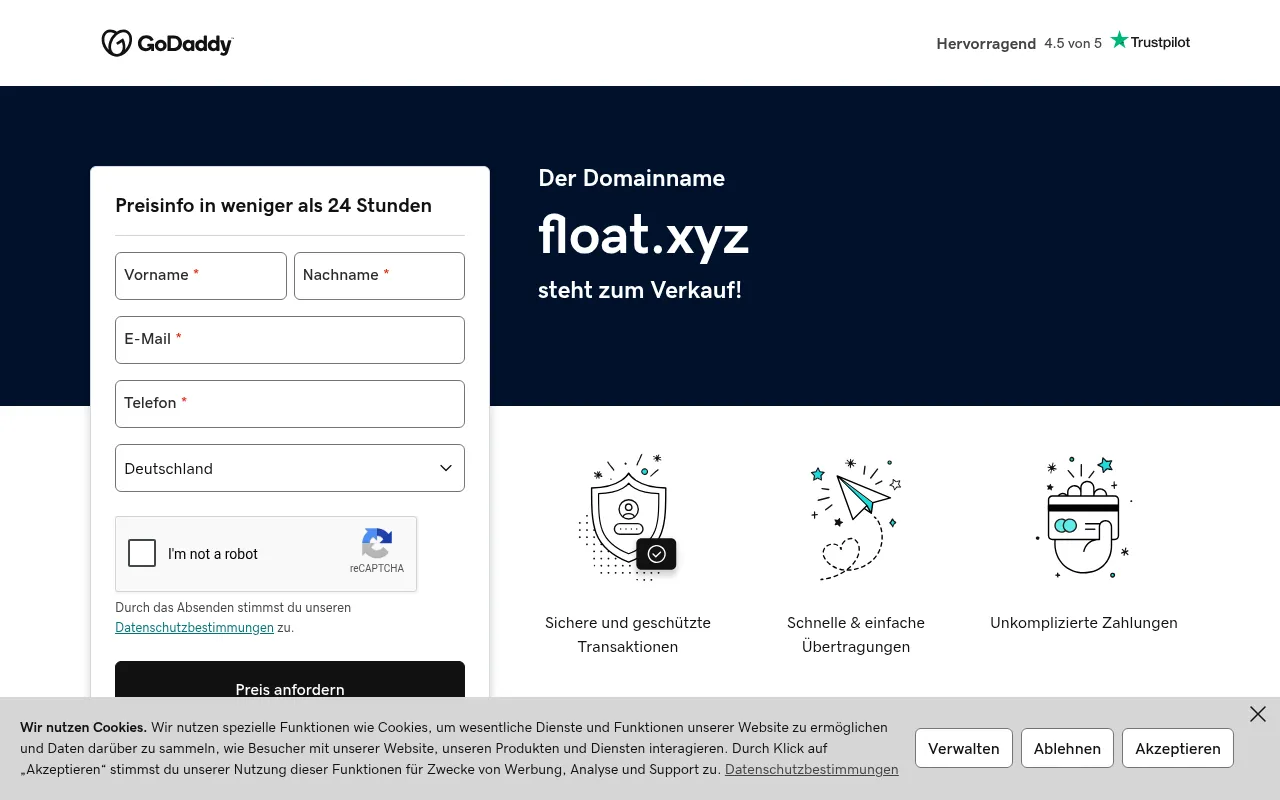Image resolution: width=1280 pixels, height=800 pixels.
Task: Click the Der Domainname text
Action: click(x=631, y=179)
